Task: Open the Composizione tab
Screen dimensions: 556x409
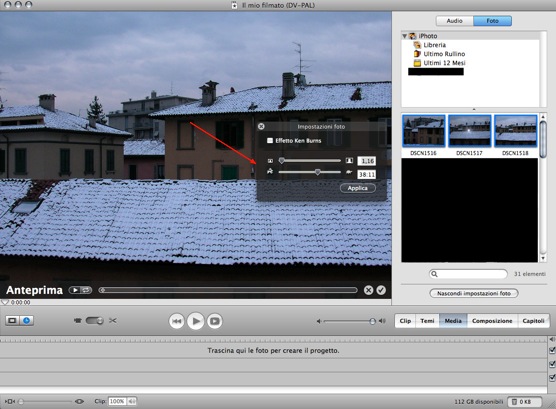Action: click(492, 321)
